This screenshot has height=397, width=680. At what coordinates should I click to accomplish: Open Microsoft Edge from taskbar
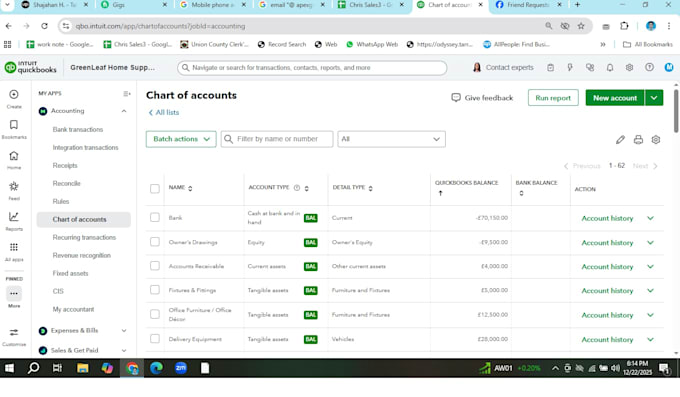[156, 368]
